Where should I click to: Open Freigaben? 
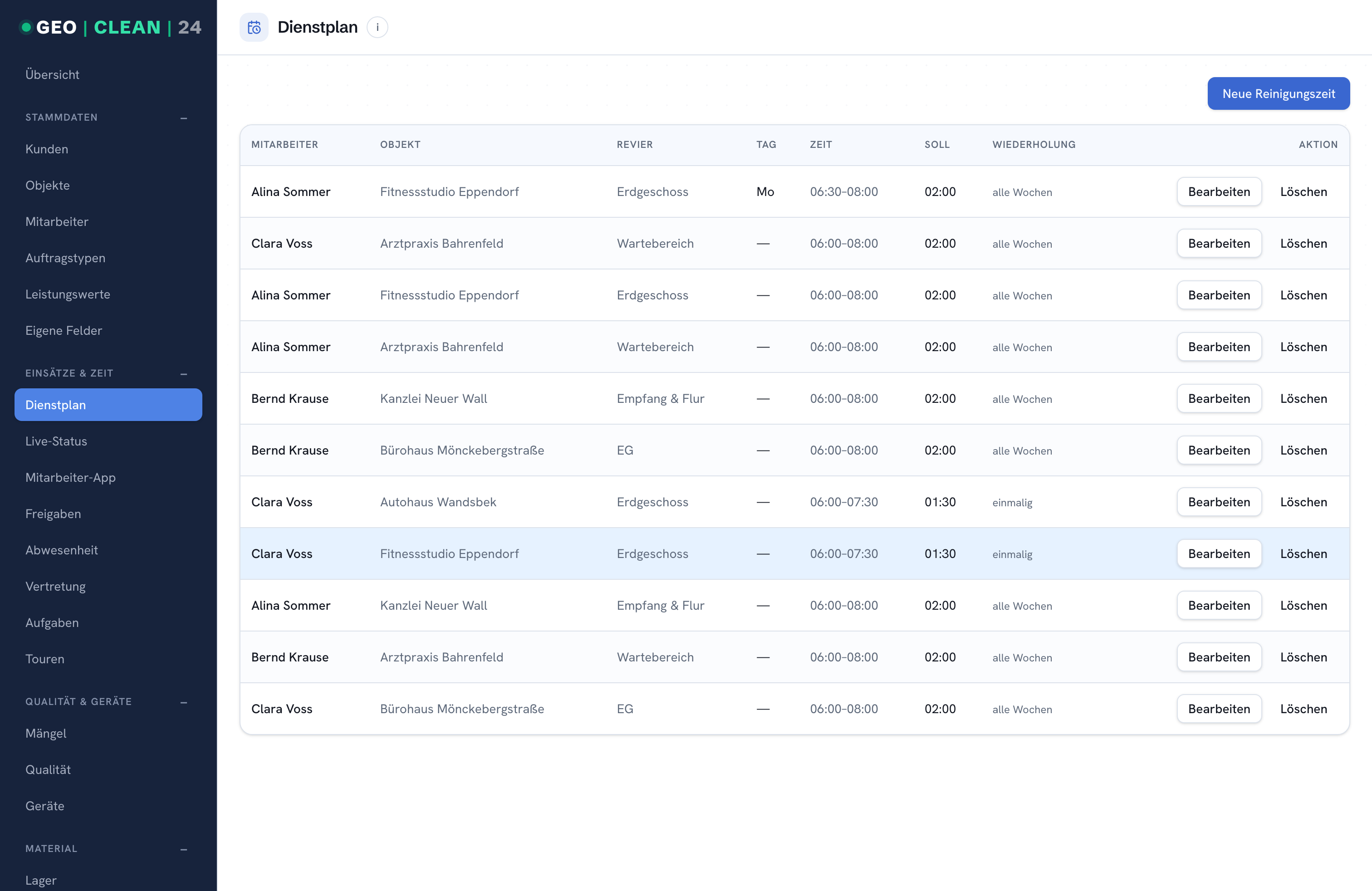(108, 514)
